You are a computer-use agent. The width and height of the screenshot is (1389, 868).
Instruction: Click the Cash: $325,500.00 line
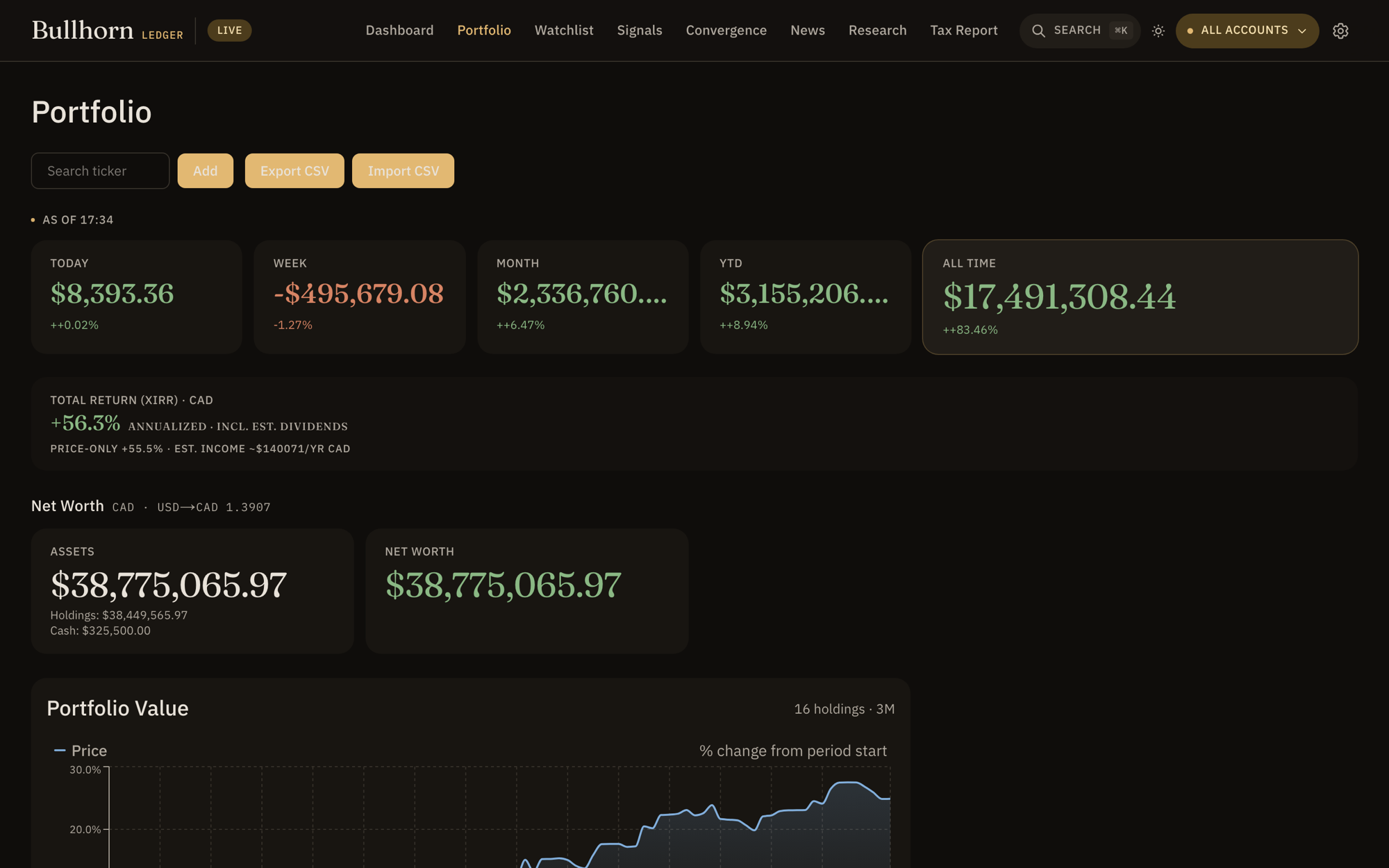tap(100, 631)
